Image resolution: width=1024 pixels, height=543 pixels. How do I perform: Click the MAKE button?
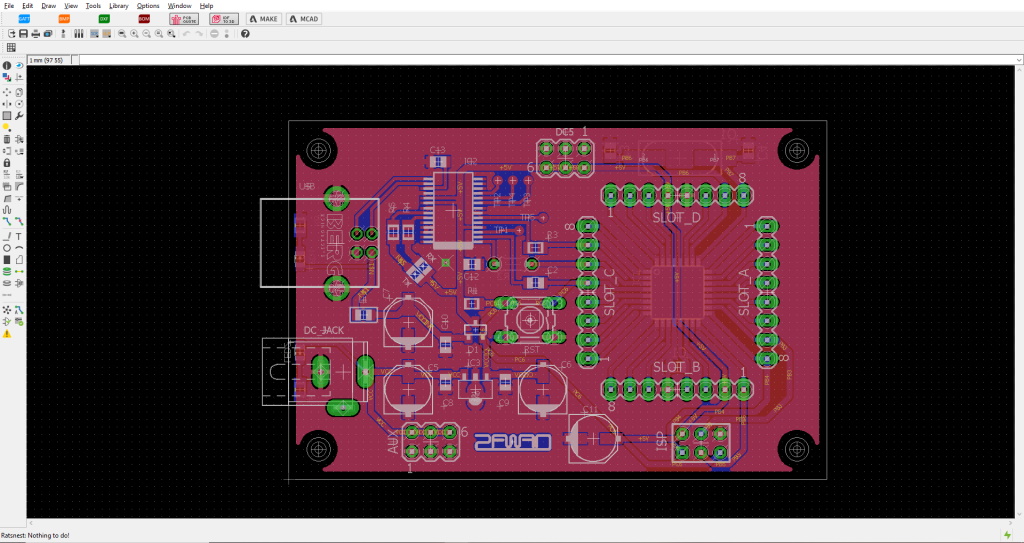point(263,19)
